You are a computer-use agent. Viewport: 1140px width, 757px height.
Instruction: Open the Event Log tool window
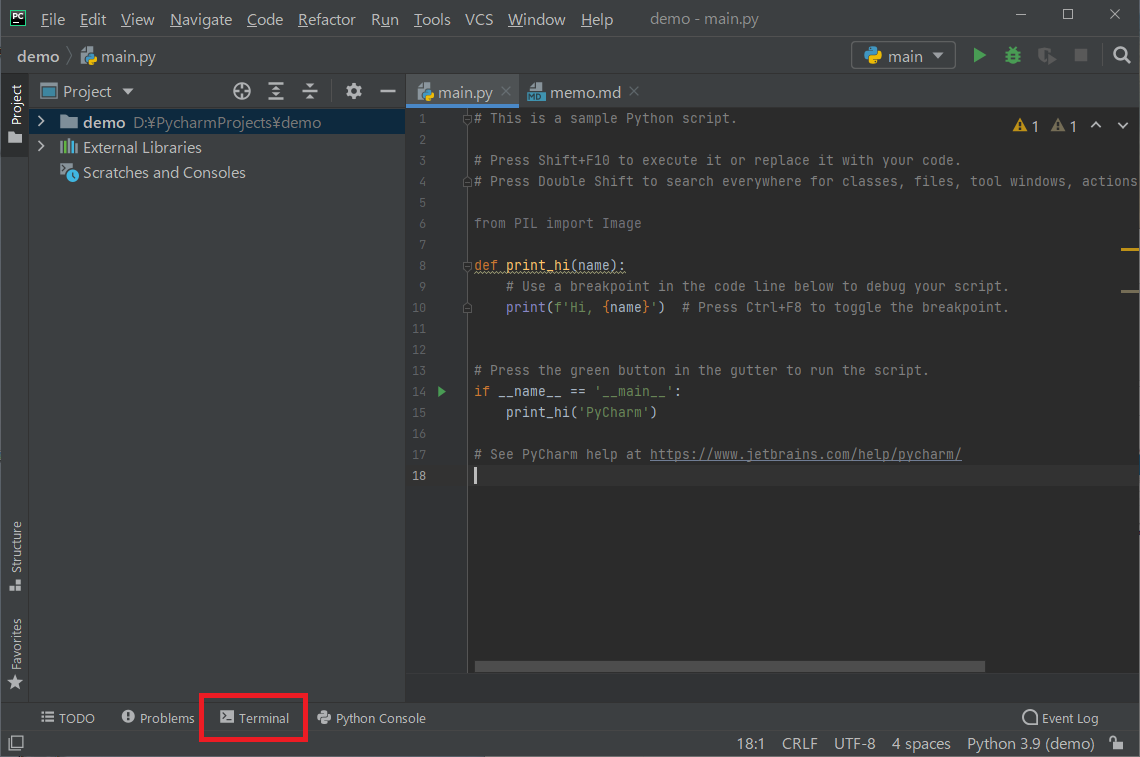[x=1060, y=718]
